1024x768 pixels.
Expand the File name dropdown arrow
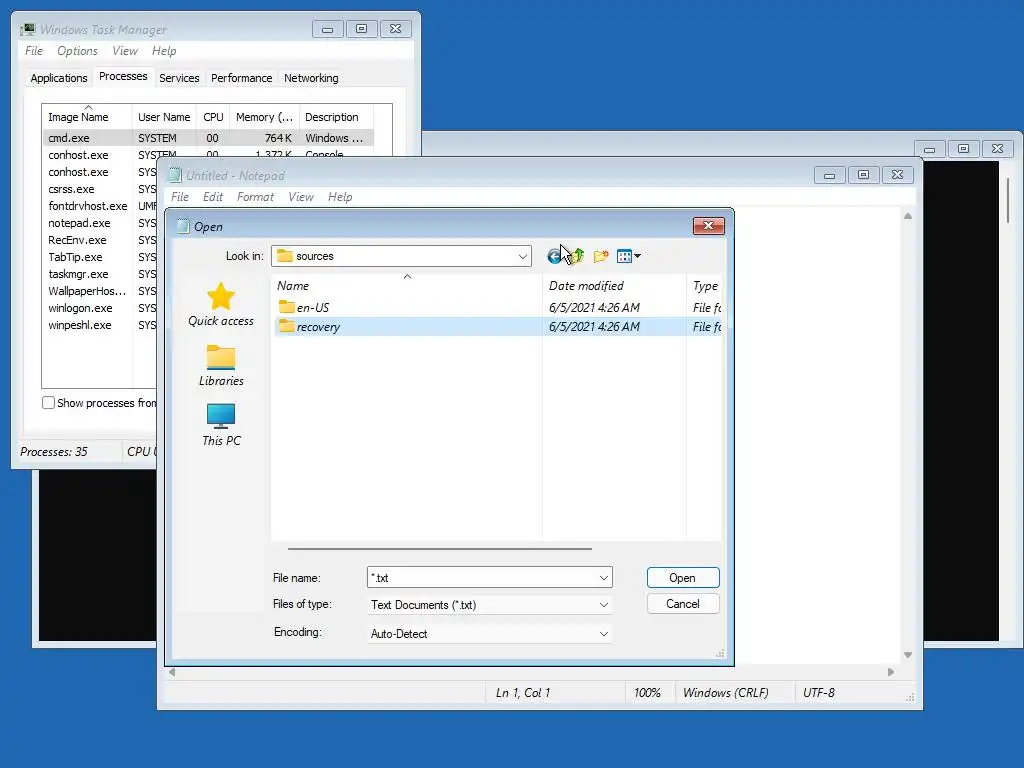[604, 578]
